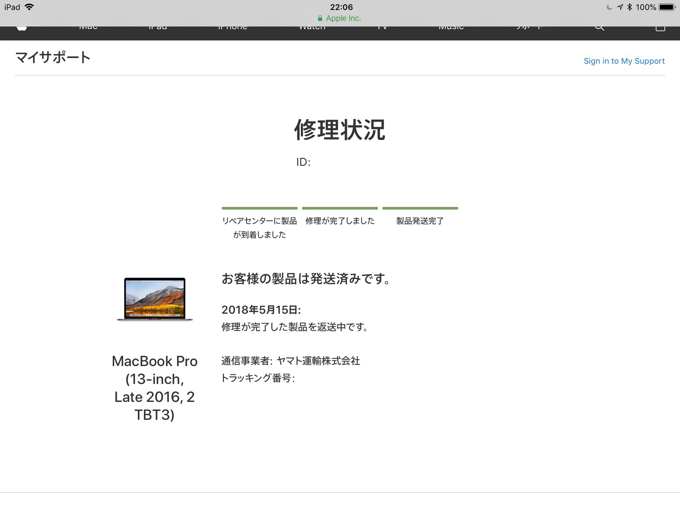Open the Music menu in Apple navigation
680x510 pixels.
point(451,28)
